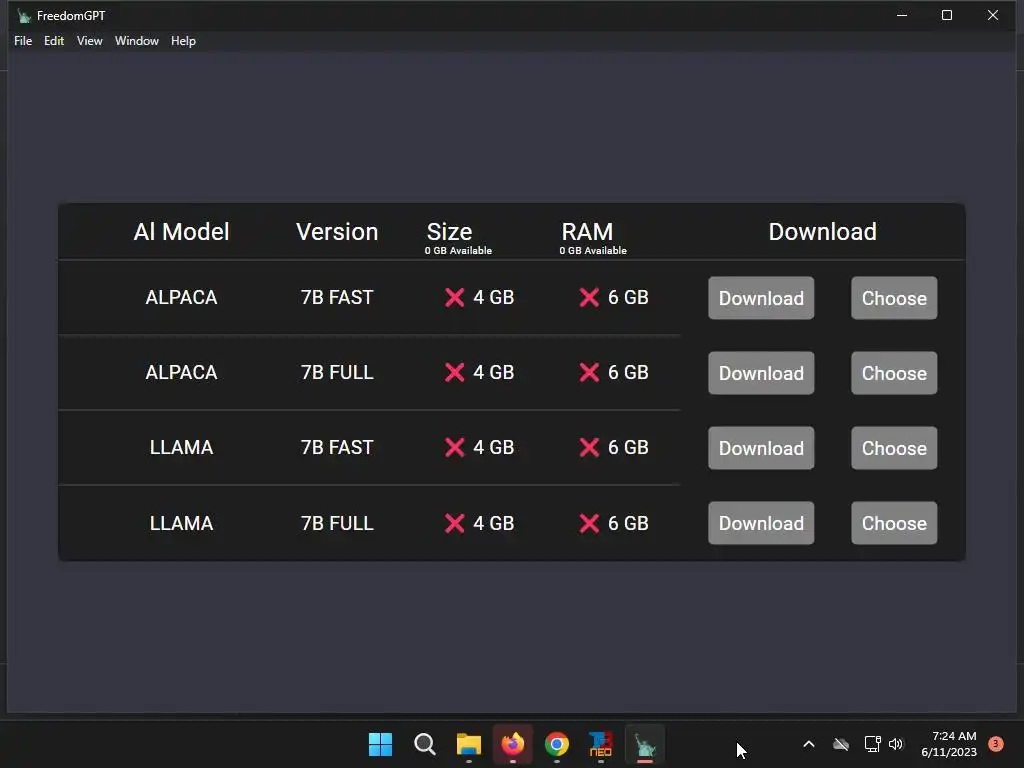The image size is (1024, 768).
Task: Click '0 GB Available' under Size
Action: click(x=458, y=251)
